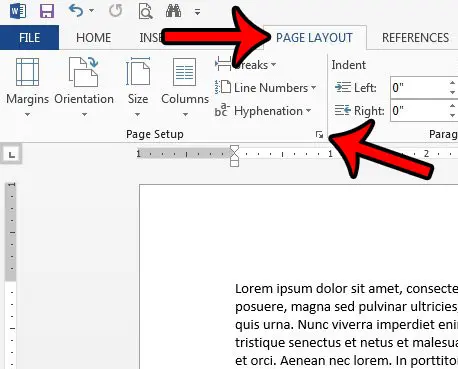The width and height of the screenshot is (458, 369).
Task: Open Line Numbers dropdown
Action: click(265, 88)
